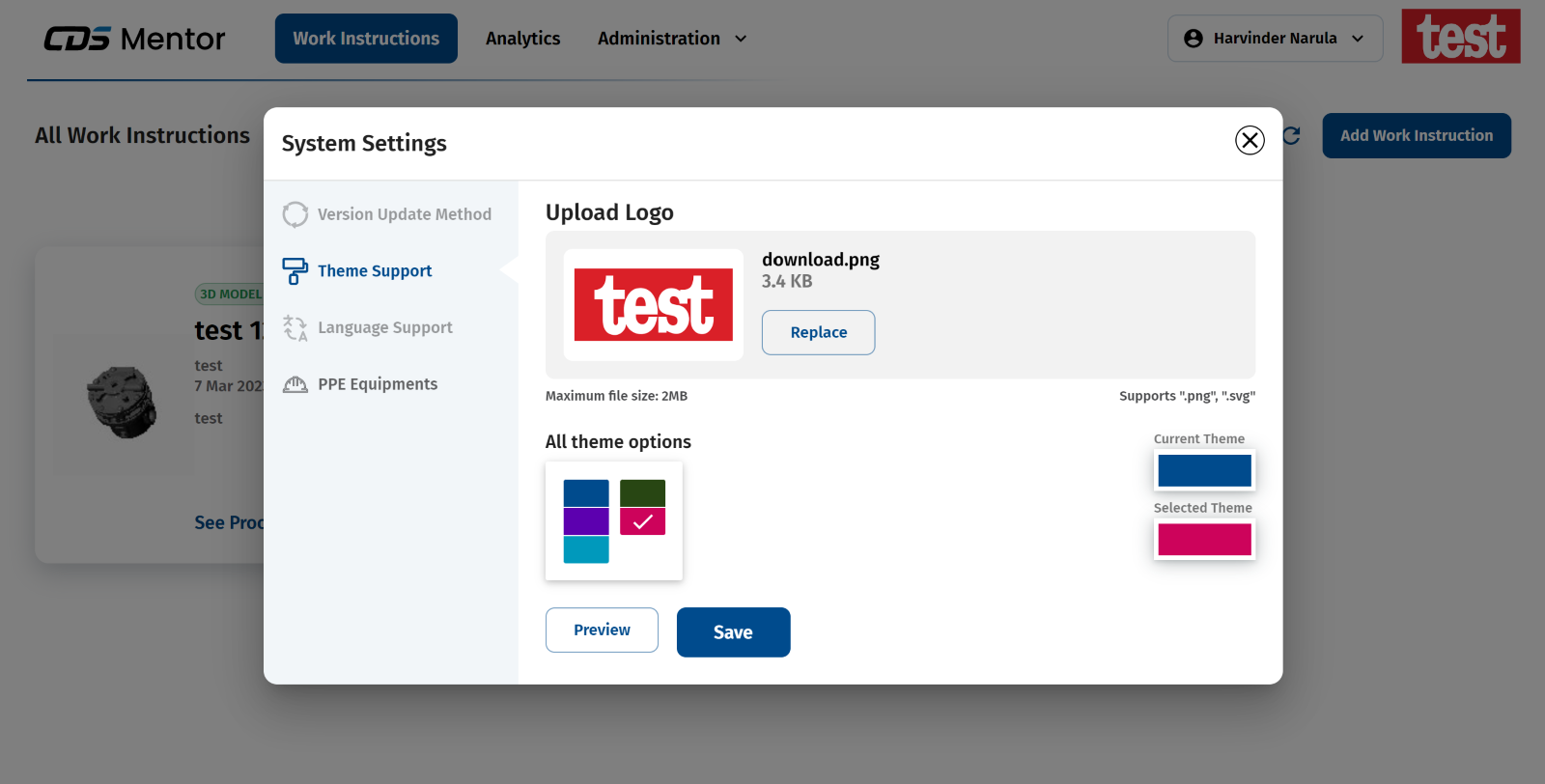
Task: Select the blue theme color swatch
Action: click(x=586, y=493)
